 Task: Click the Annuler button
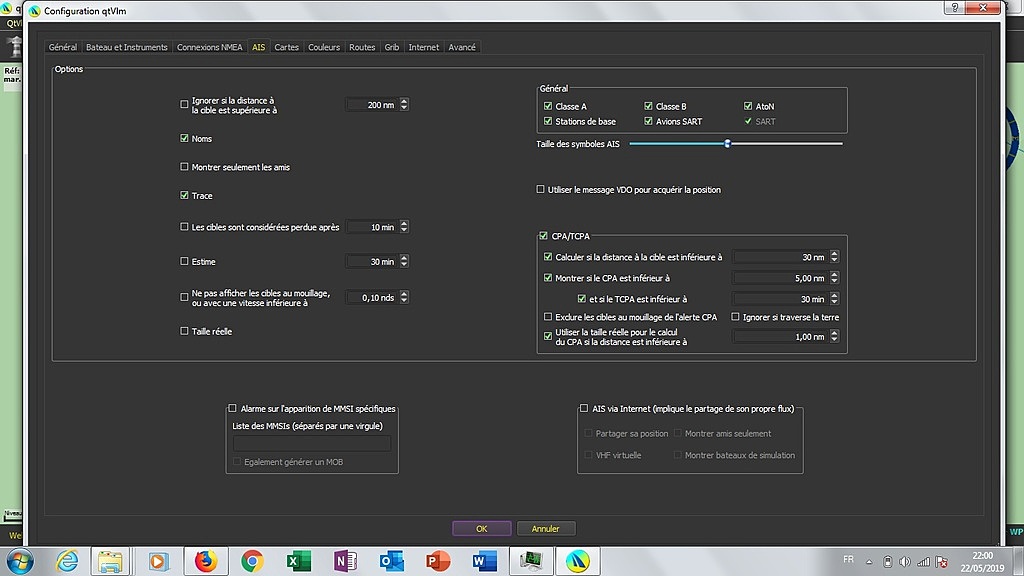coord(545,528)
